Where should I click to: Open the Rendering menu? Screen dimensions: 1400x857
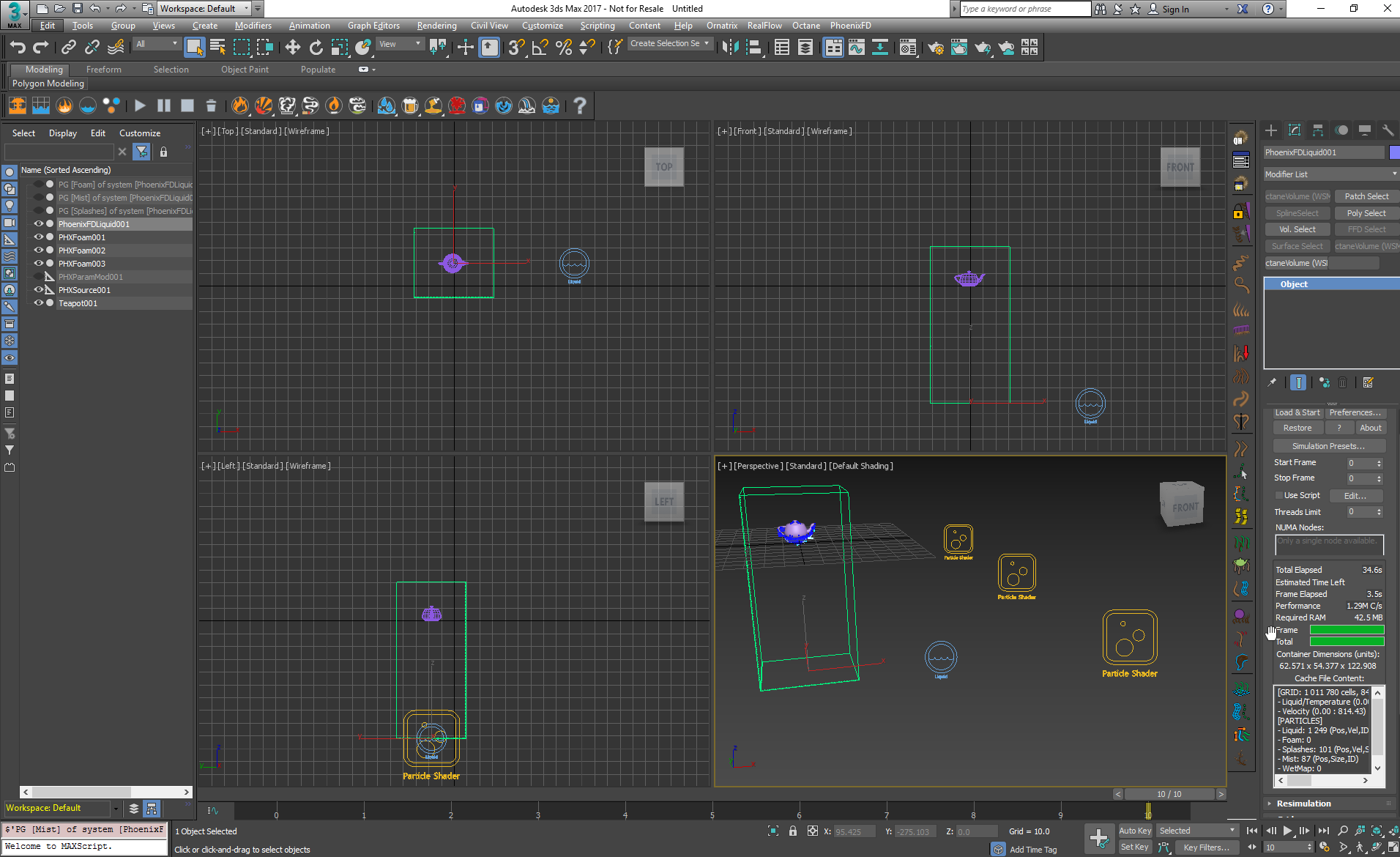coord(436,26)
